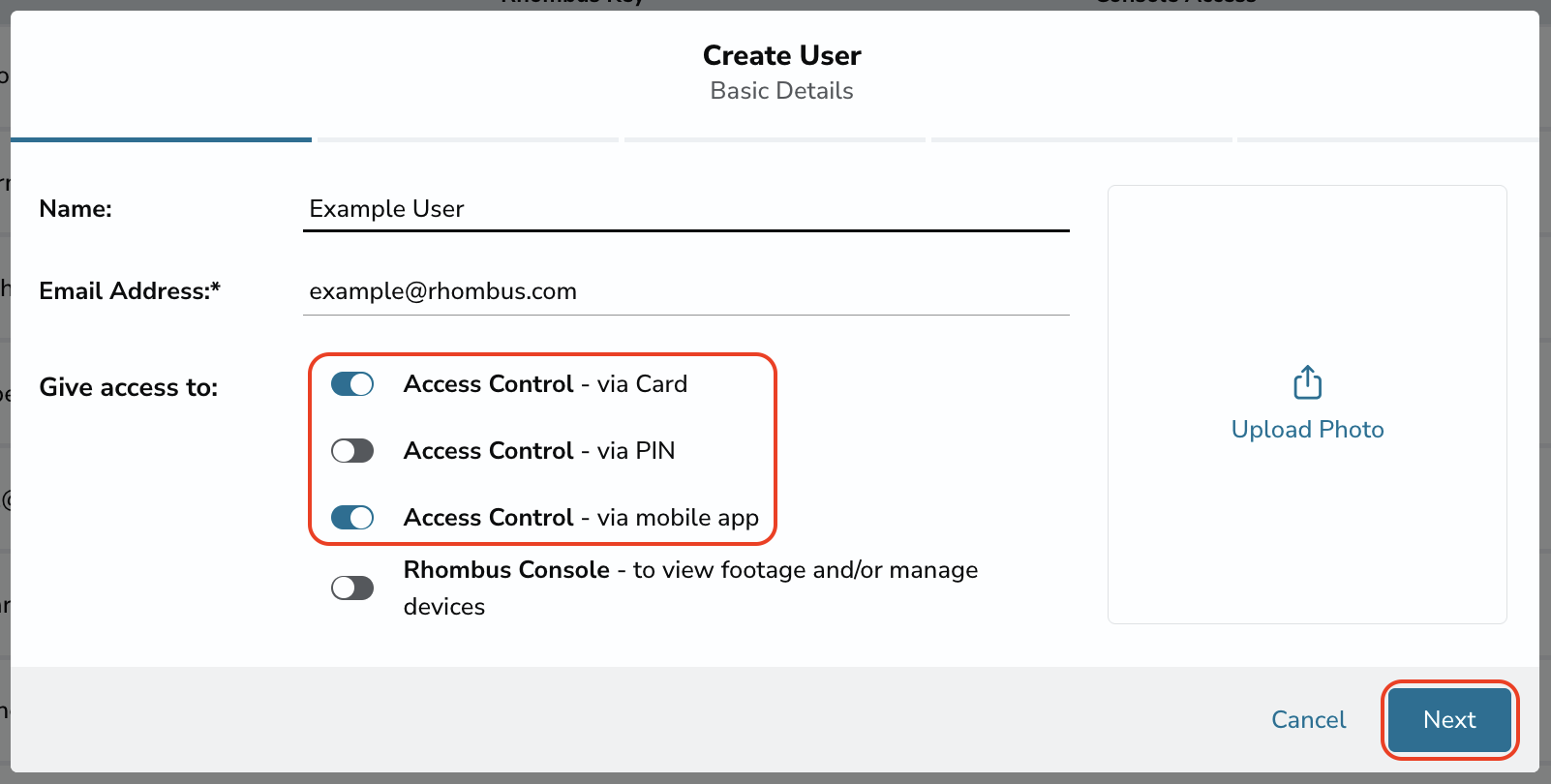Viewport: 1551px width, 784px height.
Task: Select the fourth progress step bar
Action: pyautogui.click(x=1081, y=139)
